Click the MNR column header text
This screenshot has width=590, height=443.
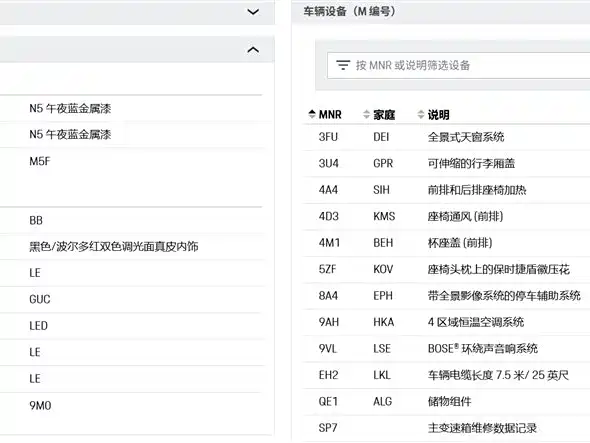pyautogui.click(x=330, y=114)
